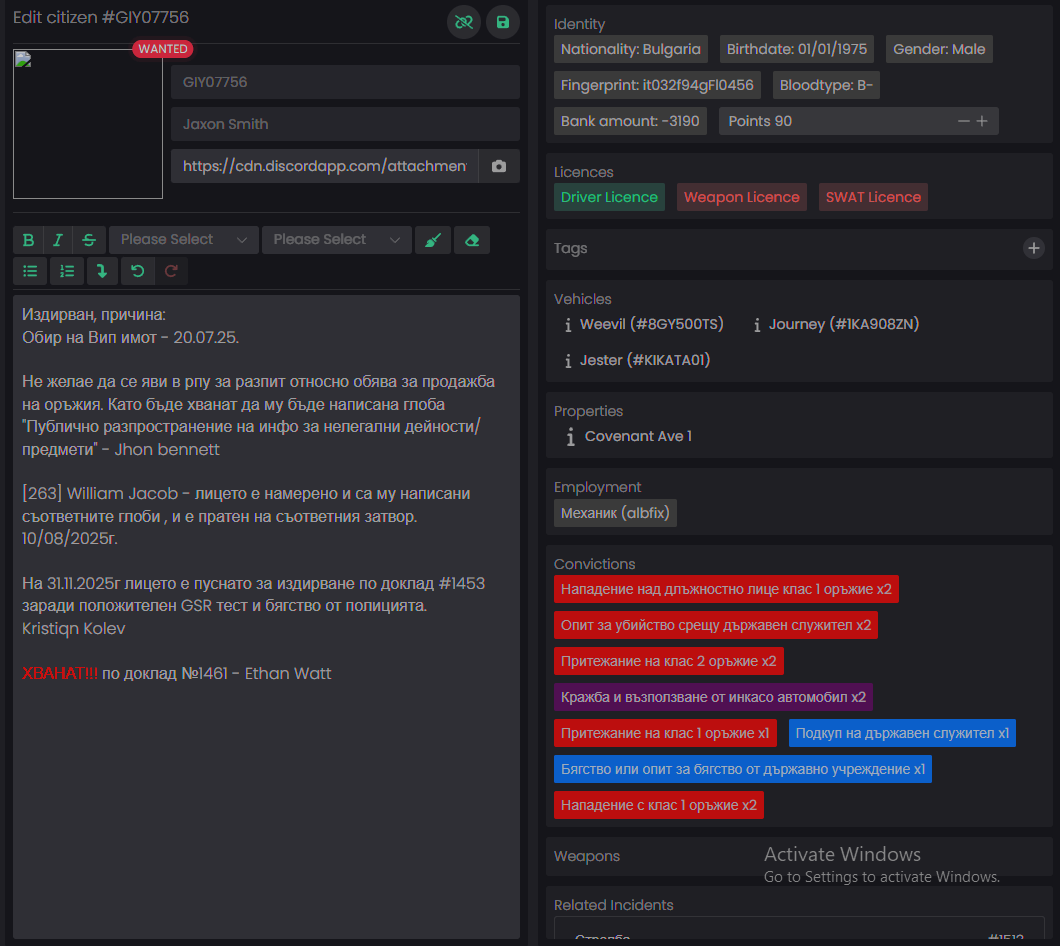Select conviction Притежание на клас 2 оръжие x2

pos(669,661)
